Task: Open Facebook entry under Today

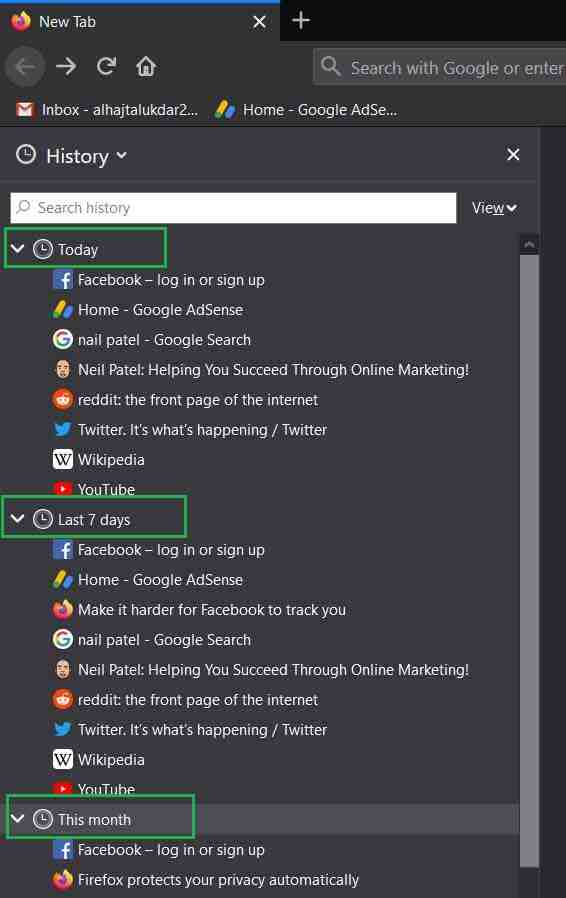Action: point(159,280)
